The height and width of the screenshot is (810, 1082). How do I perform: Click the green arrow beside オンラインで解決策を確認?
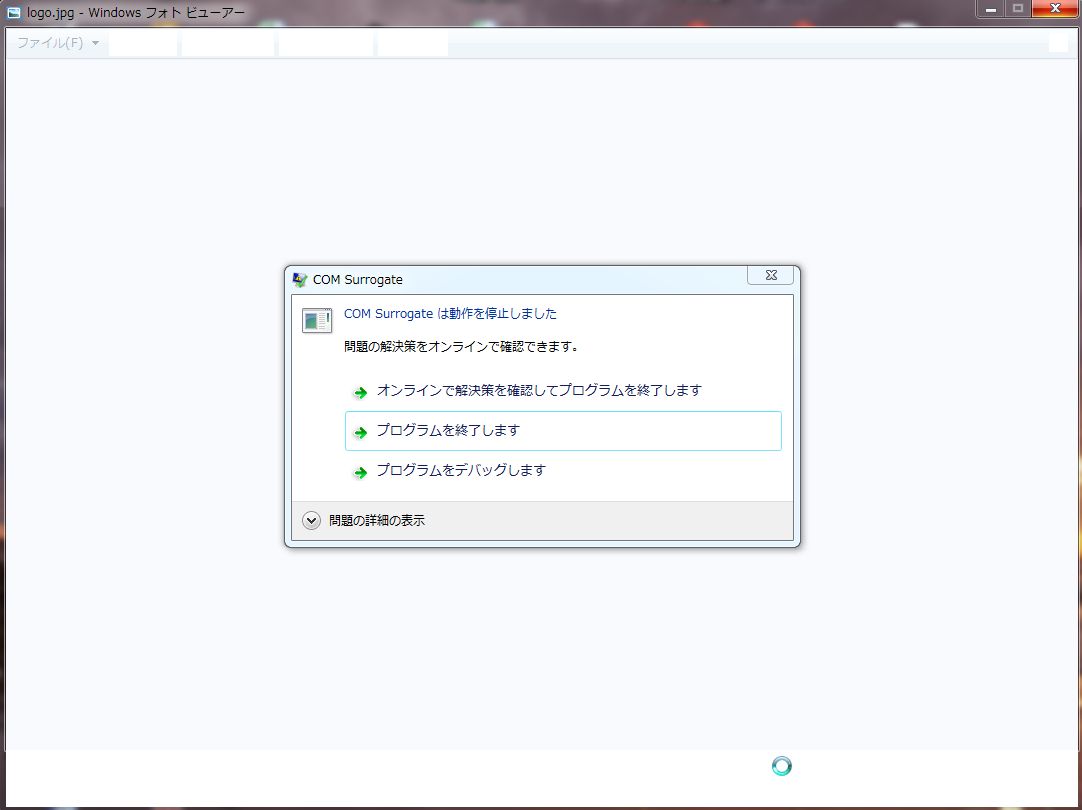360,393
